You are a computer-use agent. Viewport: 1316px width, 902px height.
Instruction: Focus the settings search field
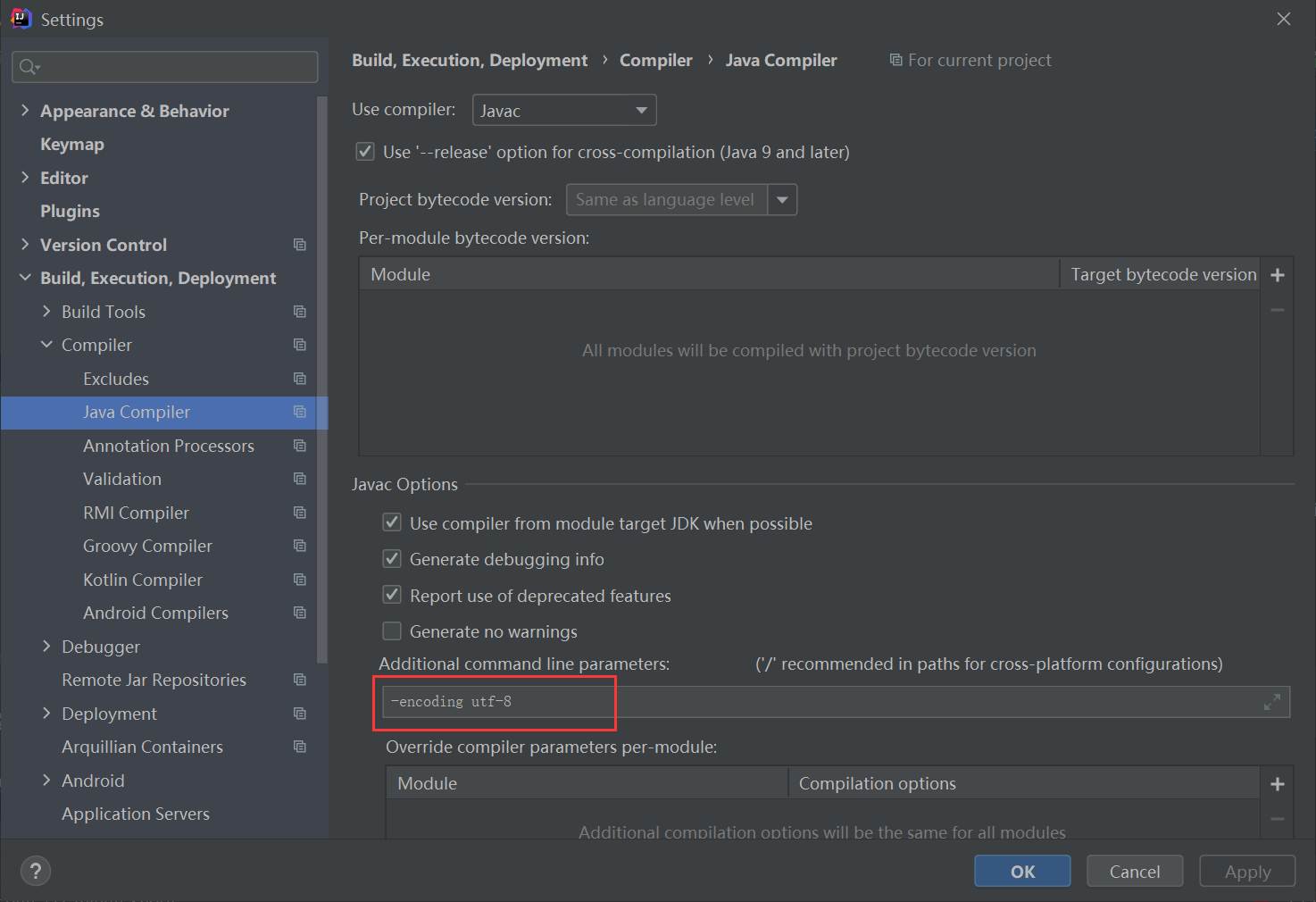click(165, 67)
